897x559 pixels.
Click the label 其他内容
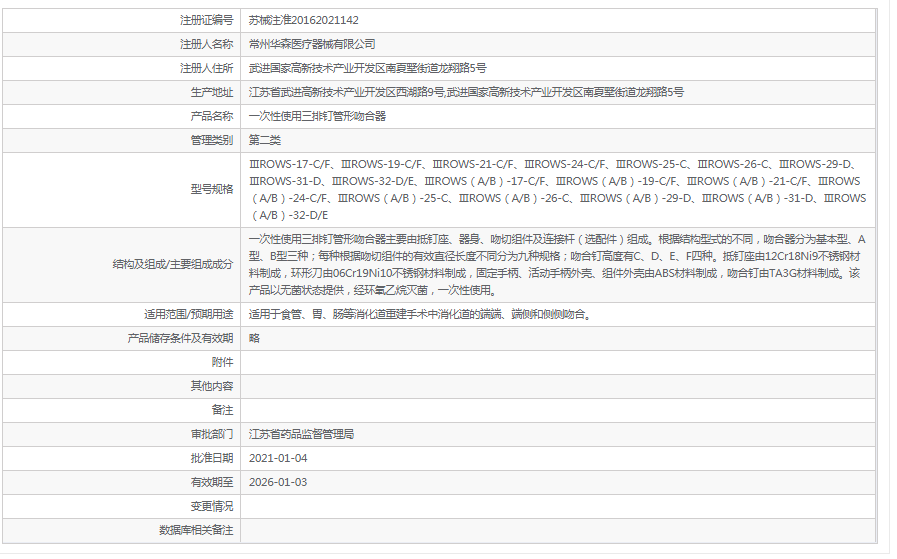(x=212, y=387)
